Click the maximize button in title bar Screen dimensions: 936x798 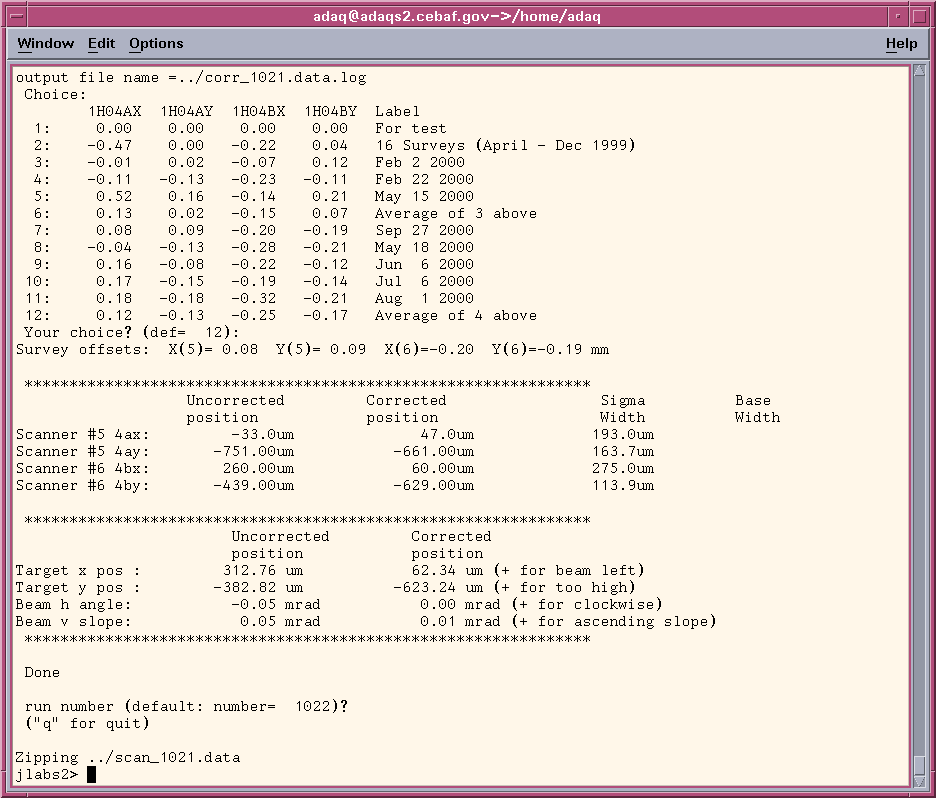919,16
